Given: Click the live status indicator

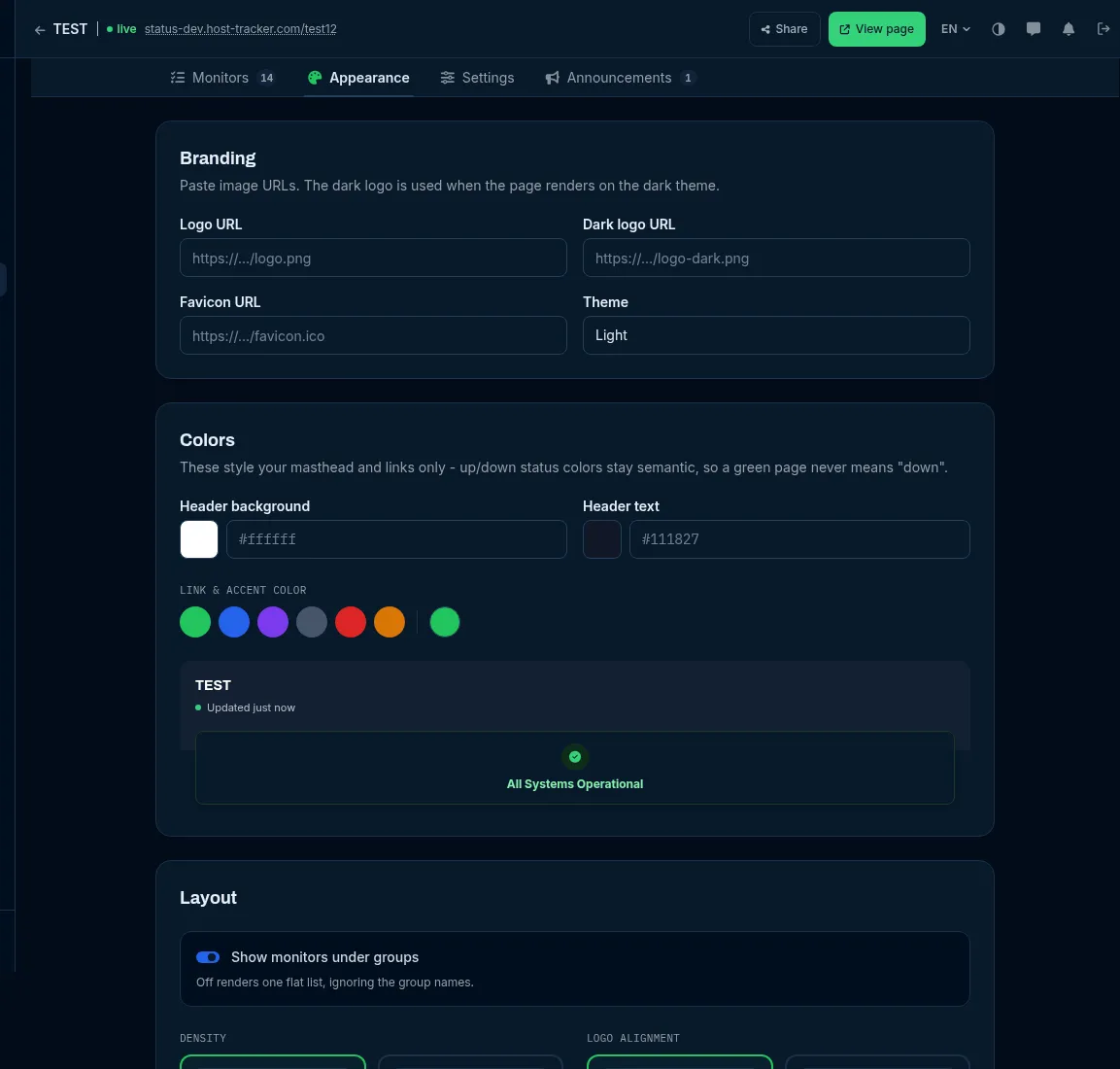Looking at the screenshot, I should (x=121, y=29).
